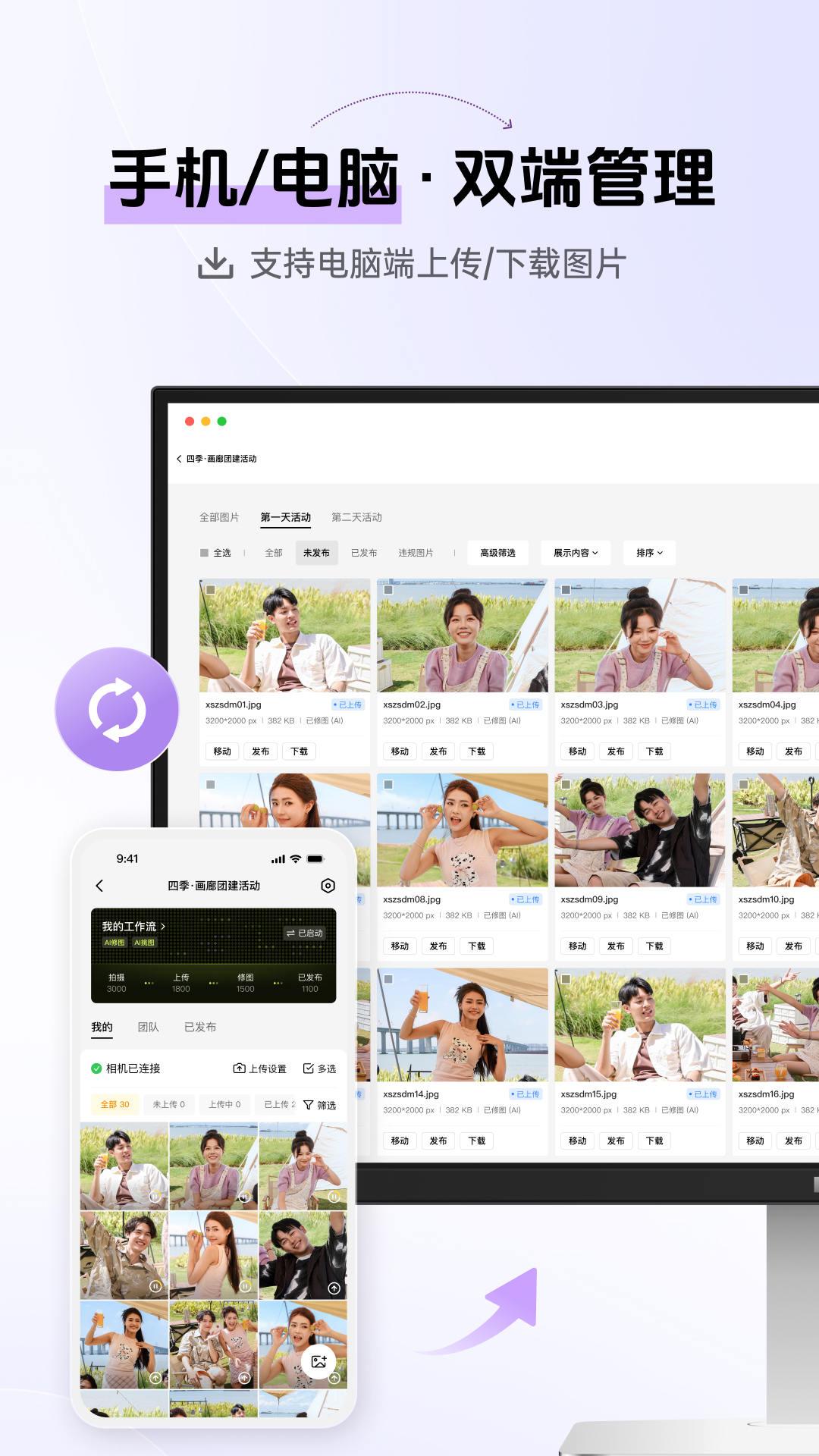Go back from 四季·画廊团建活动 on desktop

(179, 459)
